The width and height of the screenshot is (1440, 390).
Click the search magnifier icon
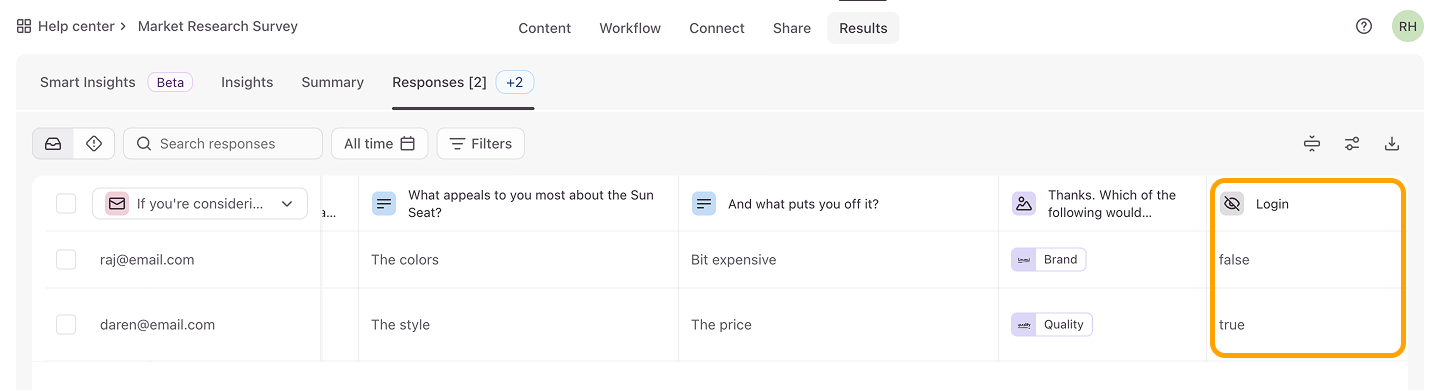[x=144, y=144]
